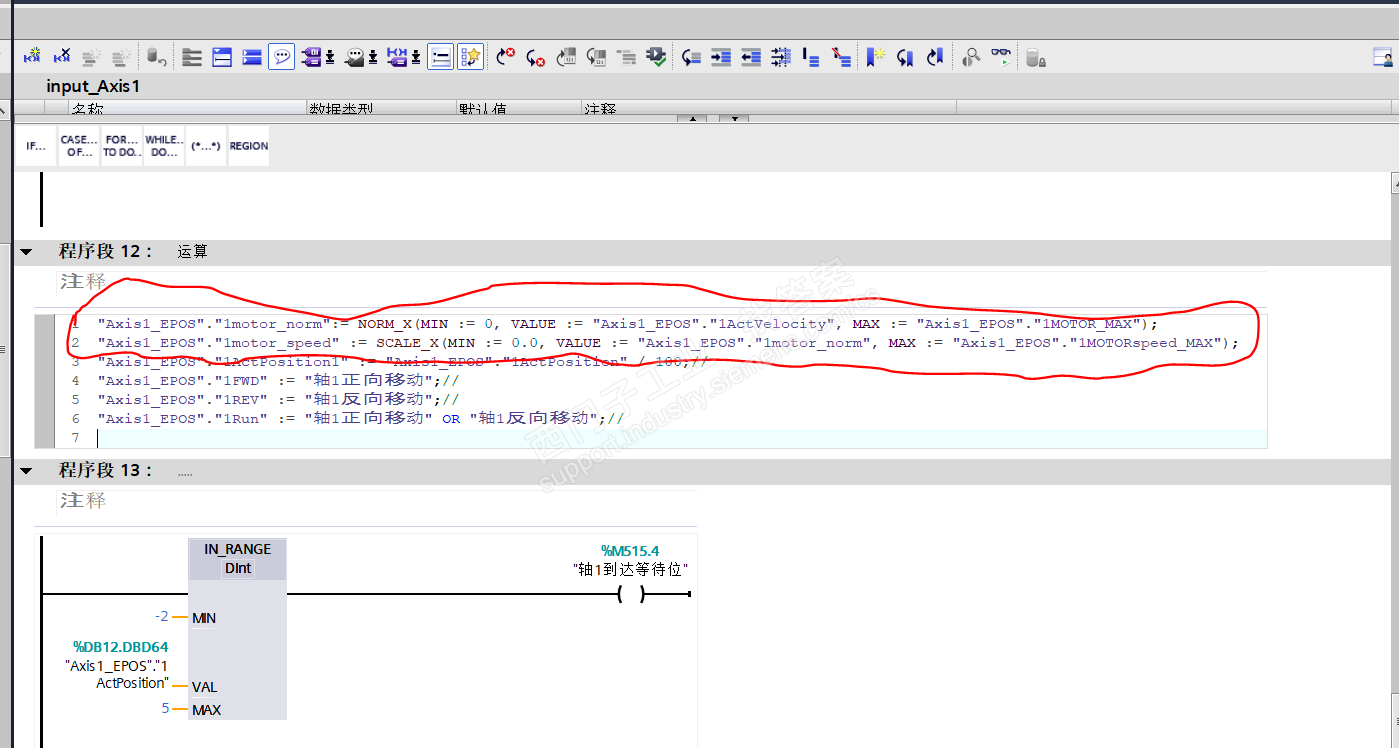This screenshot has height=748, width=1399.
Task: Click the comment out selection icon
Action: point(811,57)
